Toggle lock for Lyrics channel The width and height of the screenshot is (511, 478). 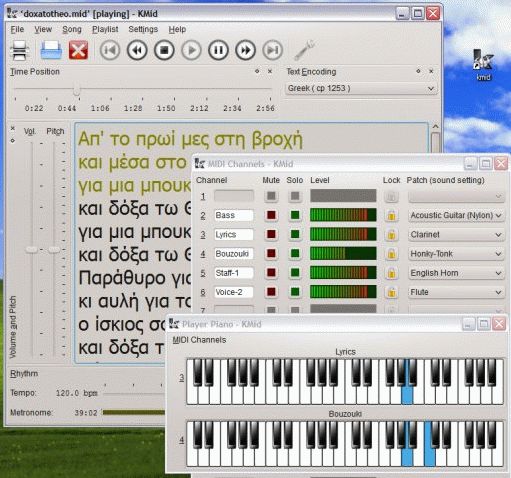[391, 235]
